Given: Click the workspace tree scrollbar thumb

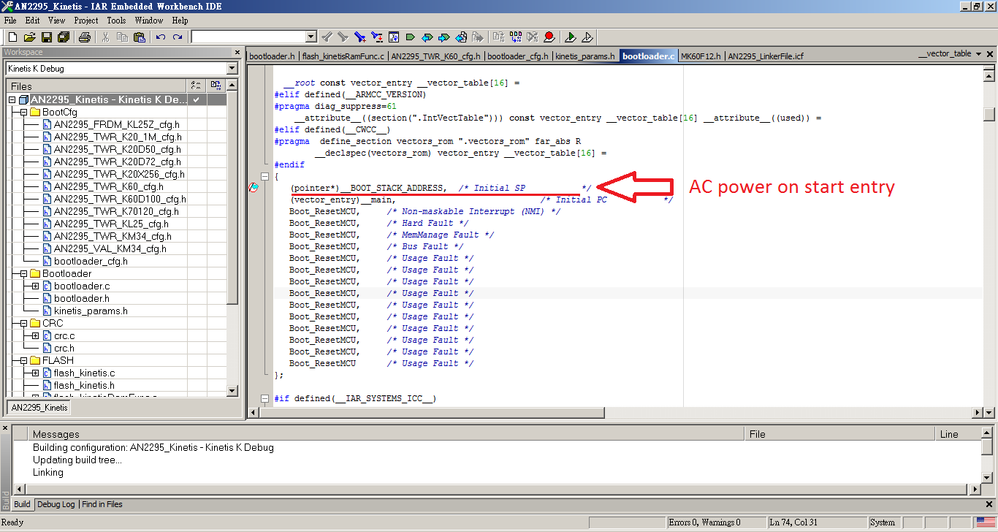Looking at the screenshot, I should [x=232, y=197].
